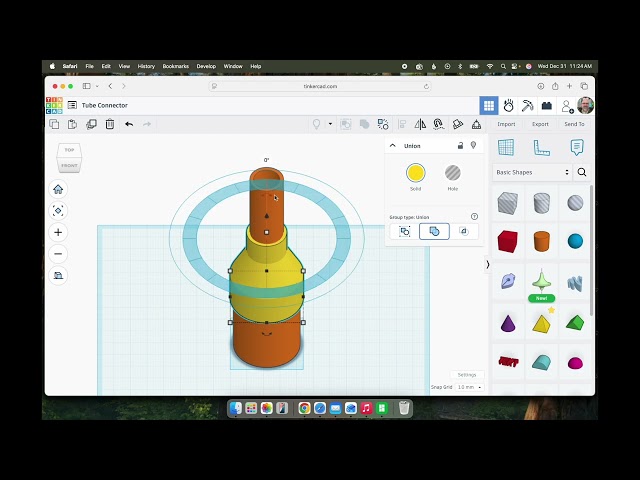Open the History menu
Screen dimensions: 640x480
[146, 66]
